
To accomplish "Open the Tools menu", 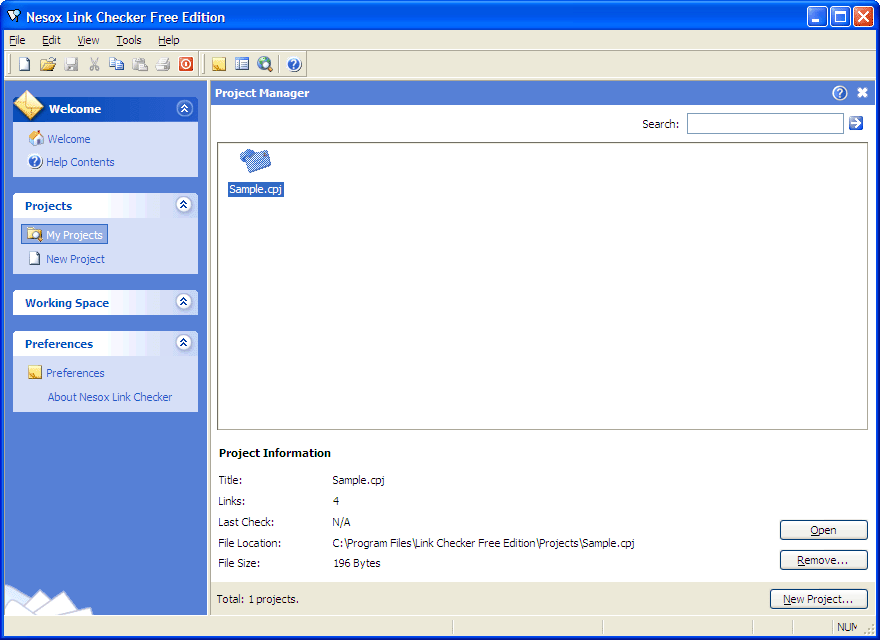I will (128, 40).
